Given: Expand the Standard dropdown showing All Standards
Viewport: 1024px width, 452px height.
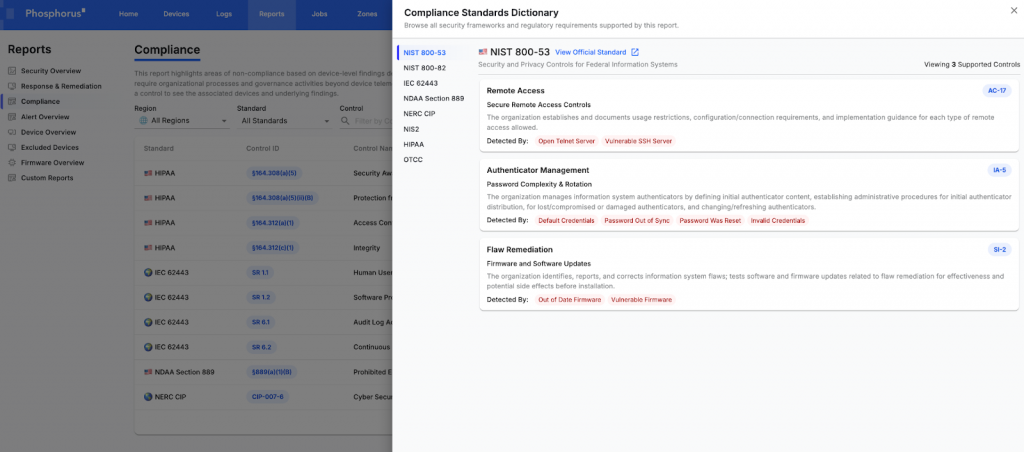Looking at the screenshot, I should click(284, 121).
